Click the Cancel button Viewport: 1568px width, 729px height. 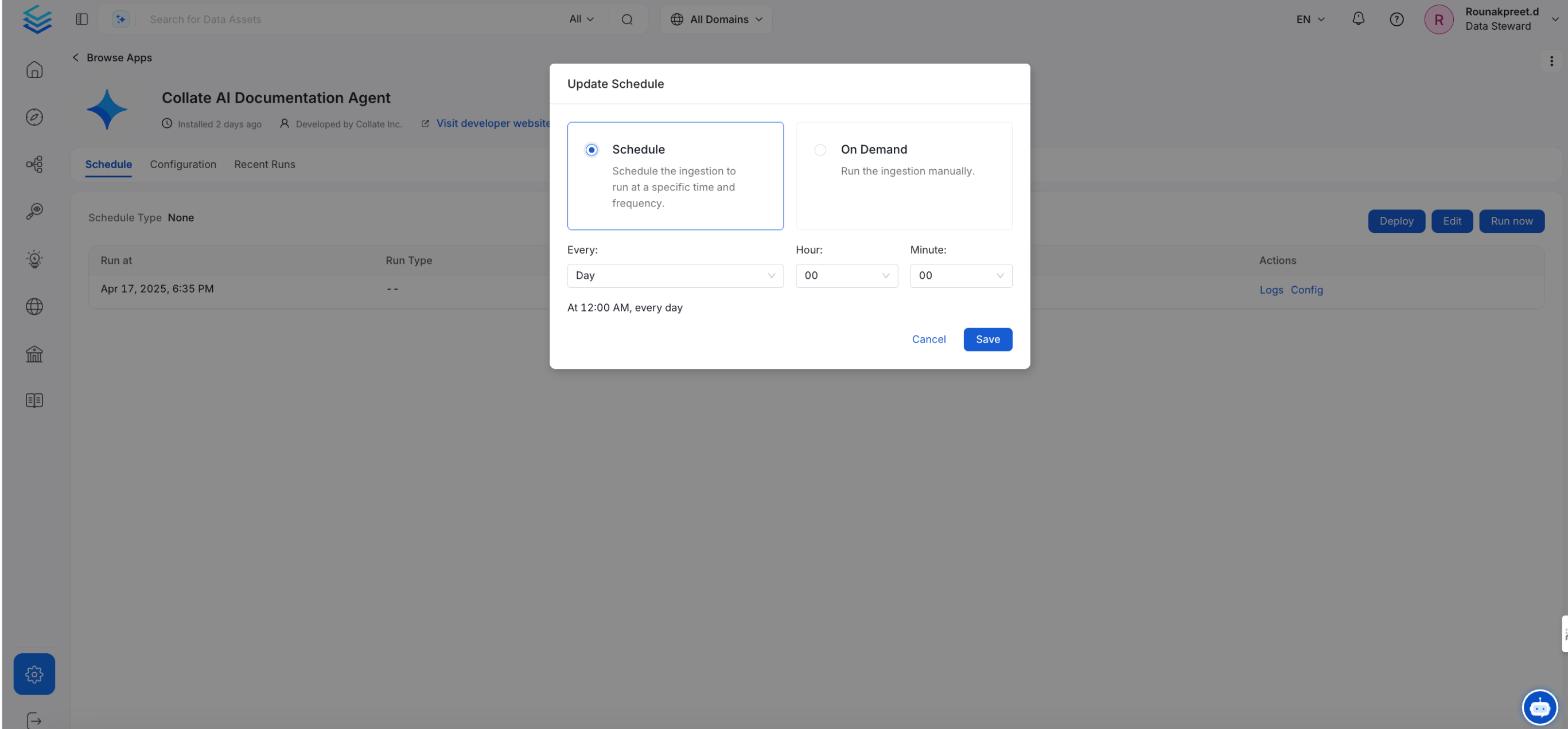point(928,340)
